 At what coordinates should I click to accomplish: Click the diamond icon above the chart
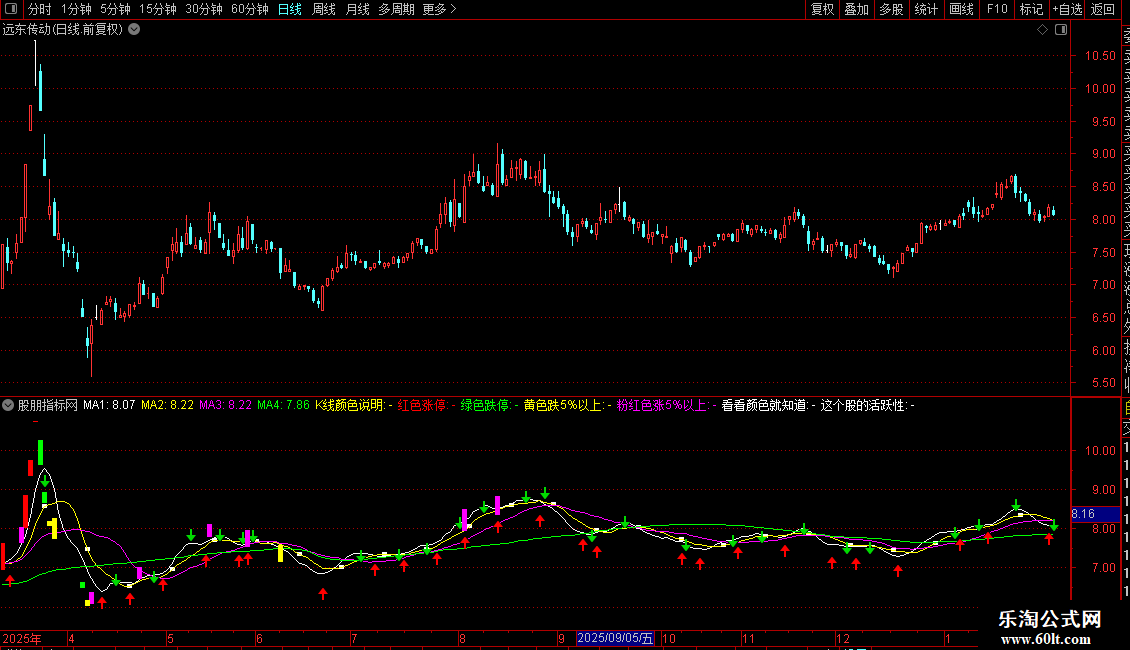tap(1042, 30)
